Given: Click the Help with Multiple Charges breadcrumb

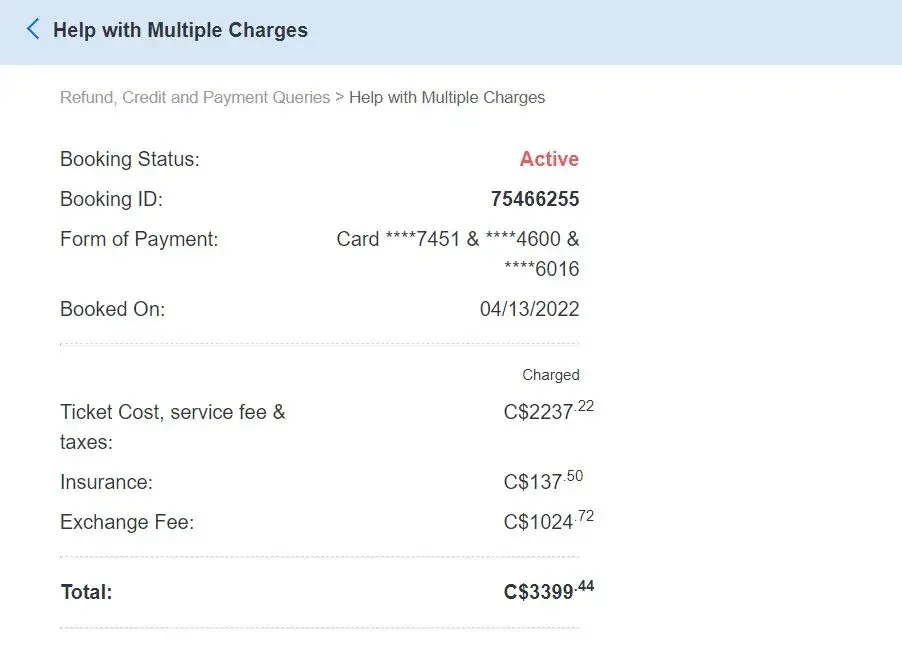Looking at the screenshot, I should (x=447, y=98).
